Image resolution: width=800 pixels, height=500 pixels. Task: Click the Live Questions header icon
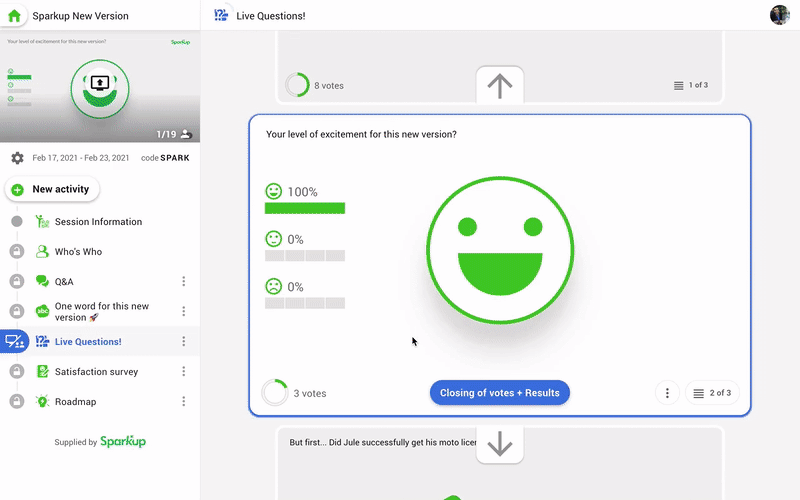(x=221, y=15)
